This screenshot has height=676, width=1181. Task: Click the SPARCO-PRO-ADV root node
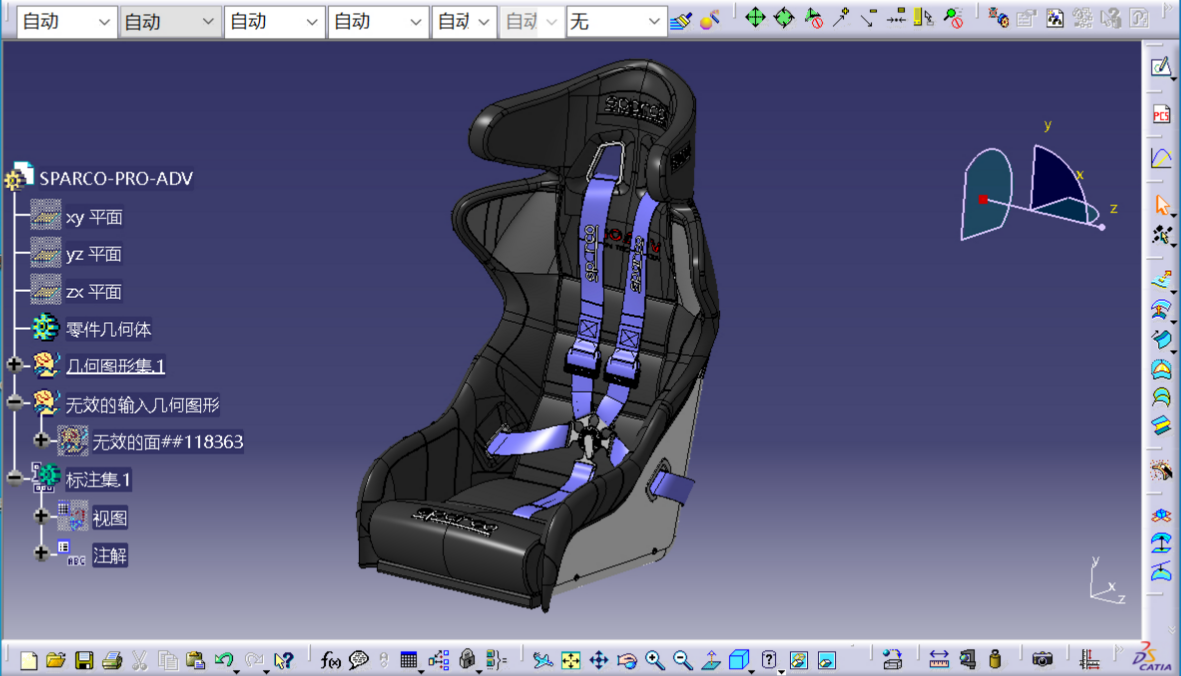tap(115, 179)
